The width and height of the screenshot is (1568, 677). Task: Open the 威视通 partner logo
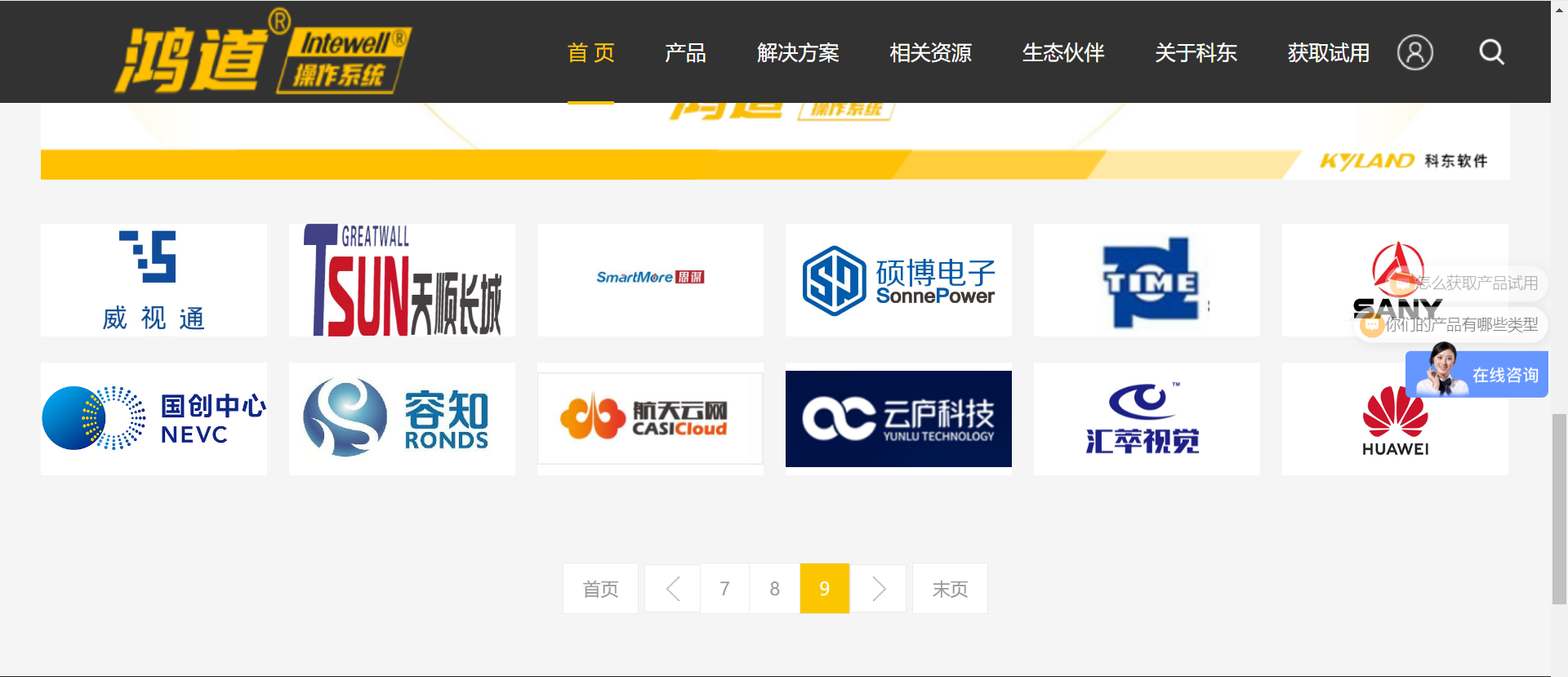tap(154, 280)
